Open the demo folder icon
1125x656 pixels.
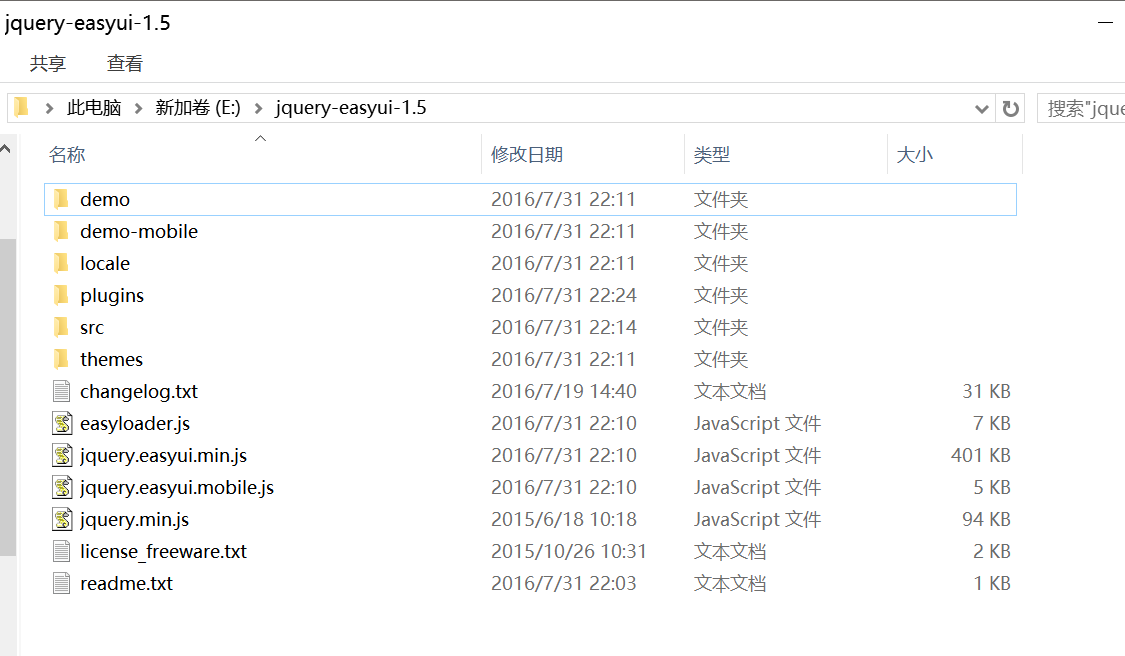tap(61, 199)
